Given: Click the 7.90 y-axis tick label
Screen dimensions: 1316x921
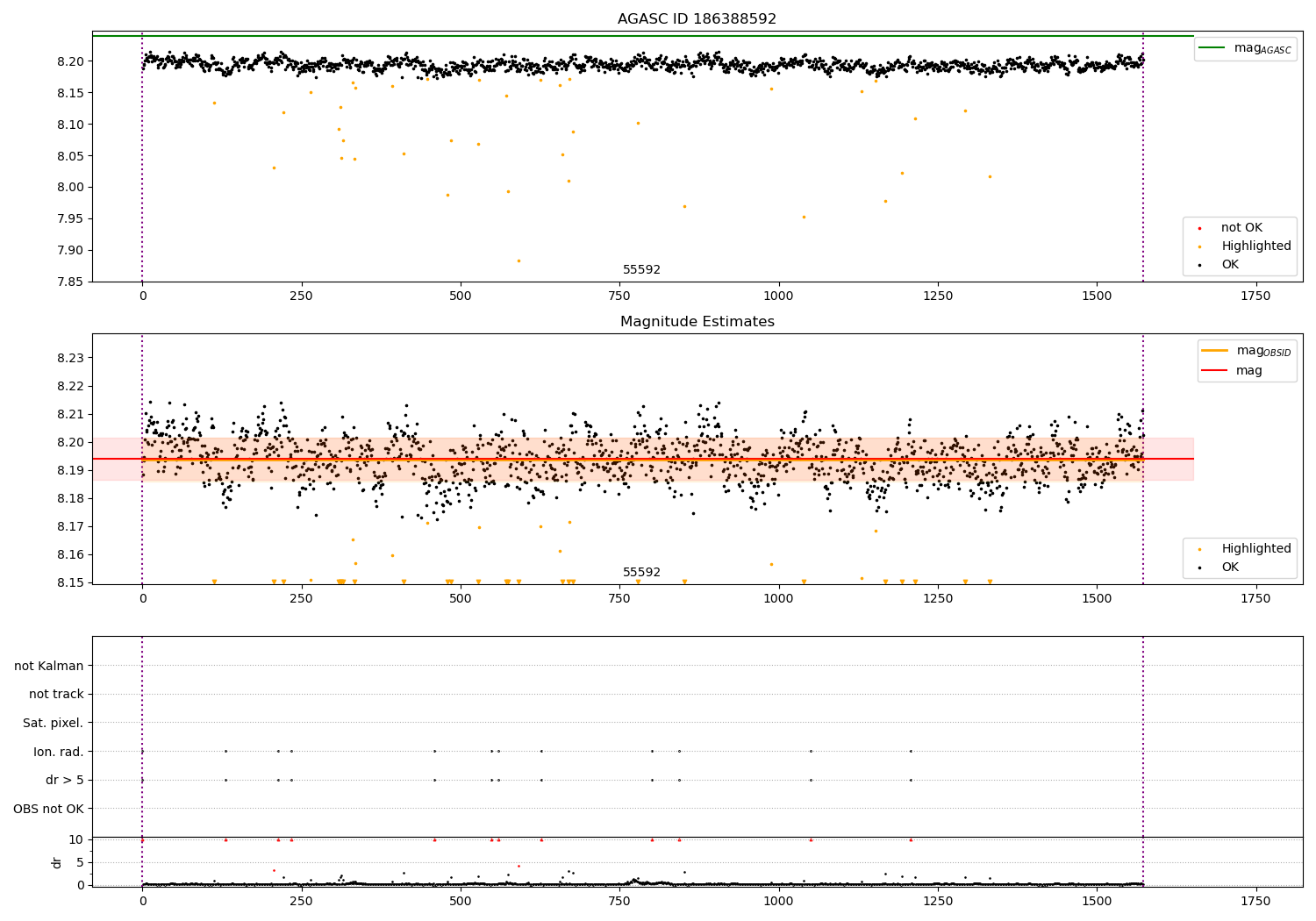Looking at the screenshot, I should point(71,251).
